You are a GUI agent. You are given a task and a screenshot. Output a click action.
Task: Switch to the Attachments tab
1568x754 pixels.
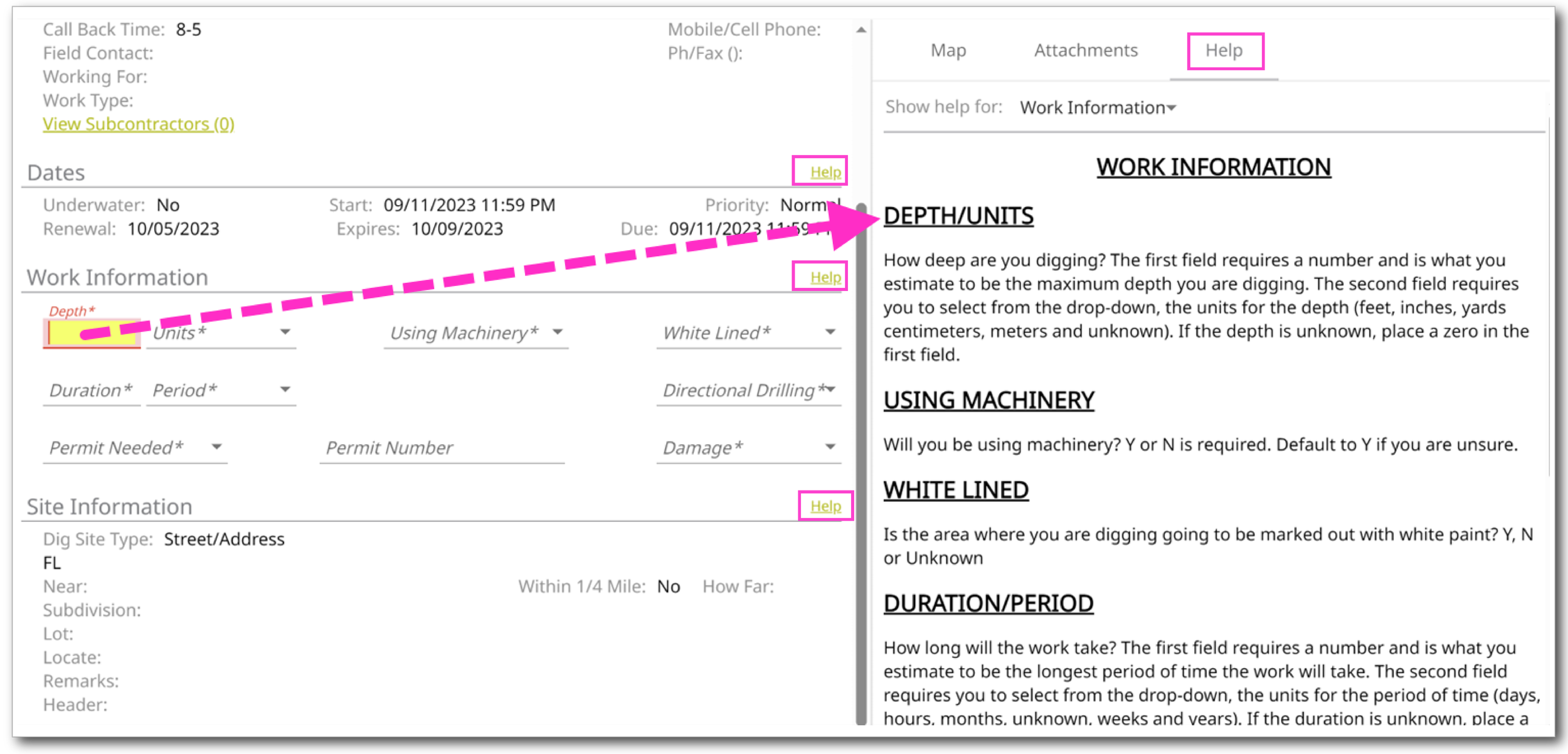click(x=1085, y=50)
